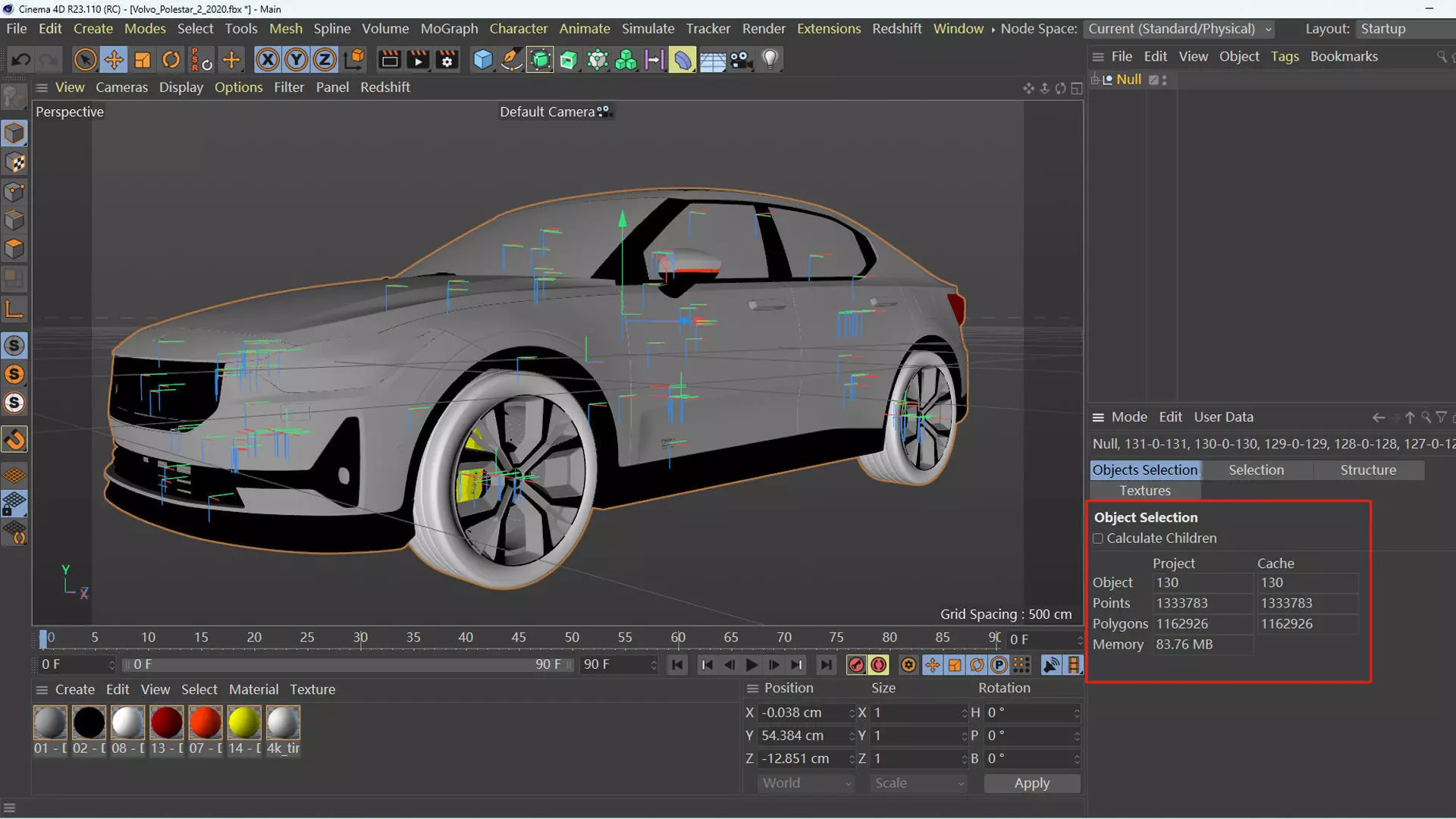Open the viewport Cameras menu
The width and height of the screenshot is (1456, 819).
tap(121, 87)
